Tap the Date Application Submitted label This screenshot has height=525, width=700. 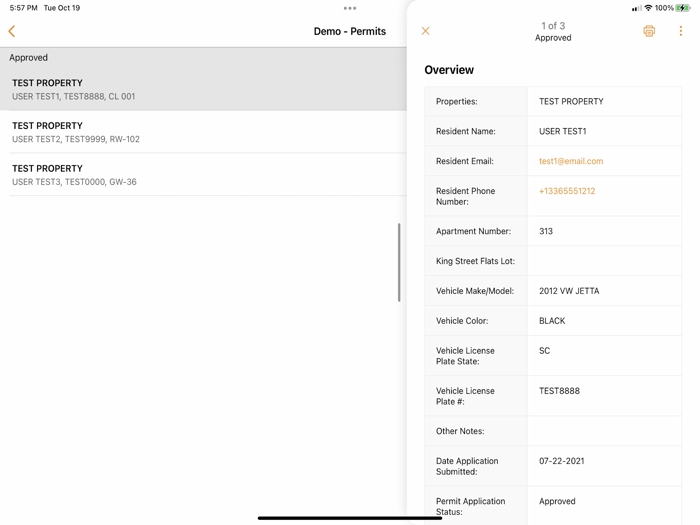coord(467,467)
